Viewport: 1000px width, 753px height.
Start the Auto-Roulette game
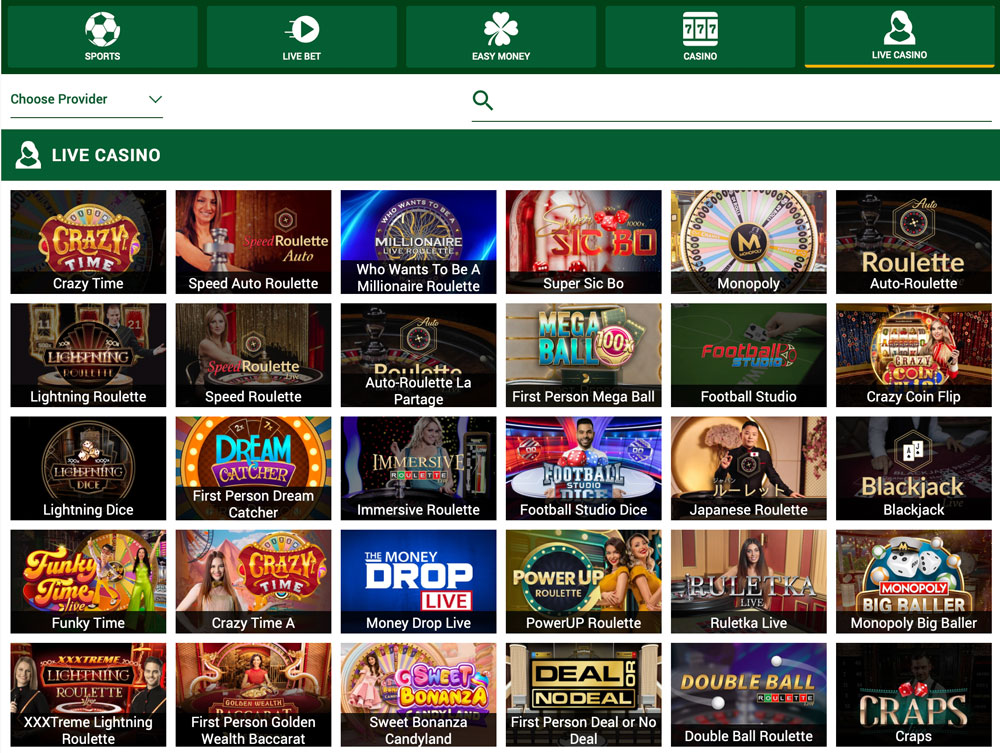914,242
